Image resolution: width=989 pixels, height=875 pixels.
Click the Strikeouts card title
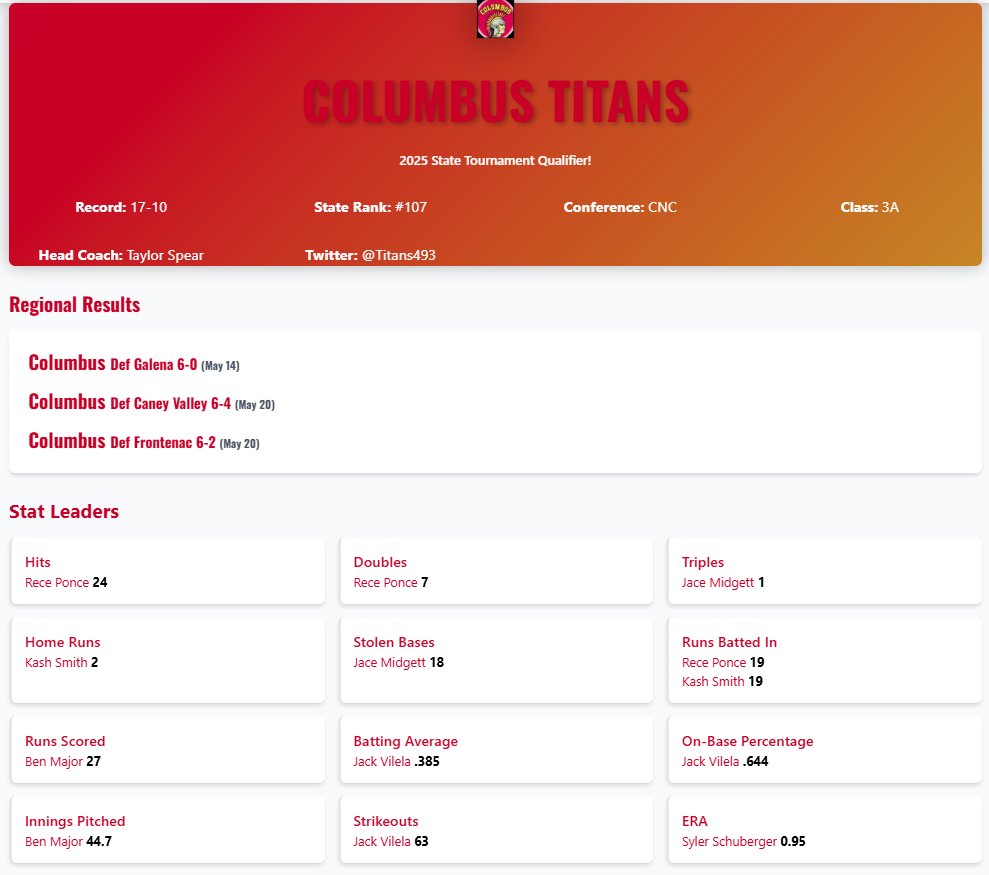385,821
